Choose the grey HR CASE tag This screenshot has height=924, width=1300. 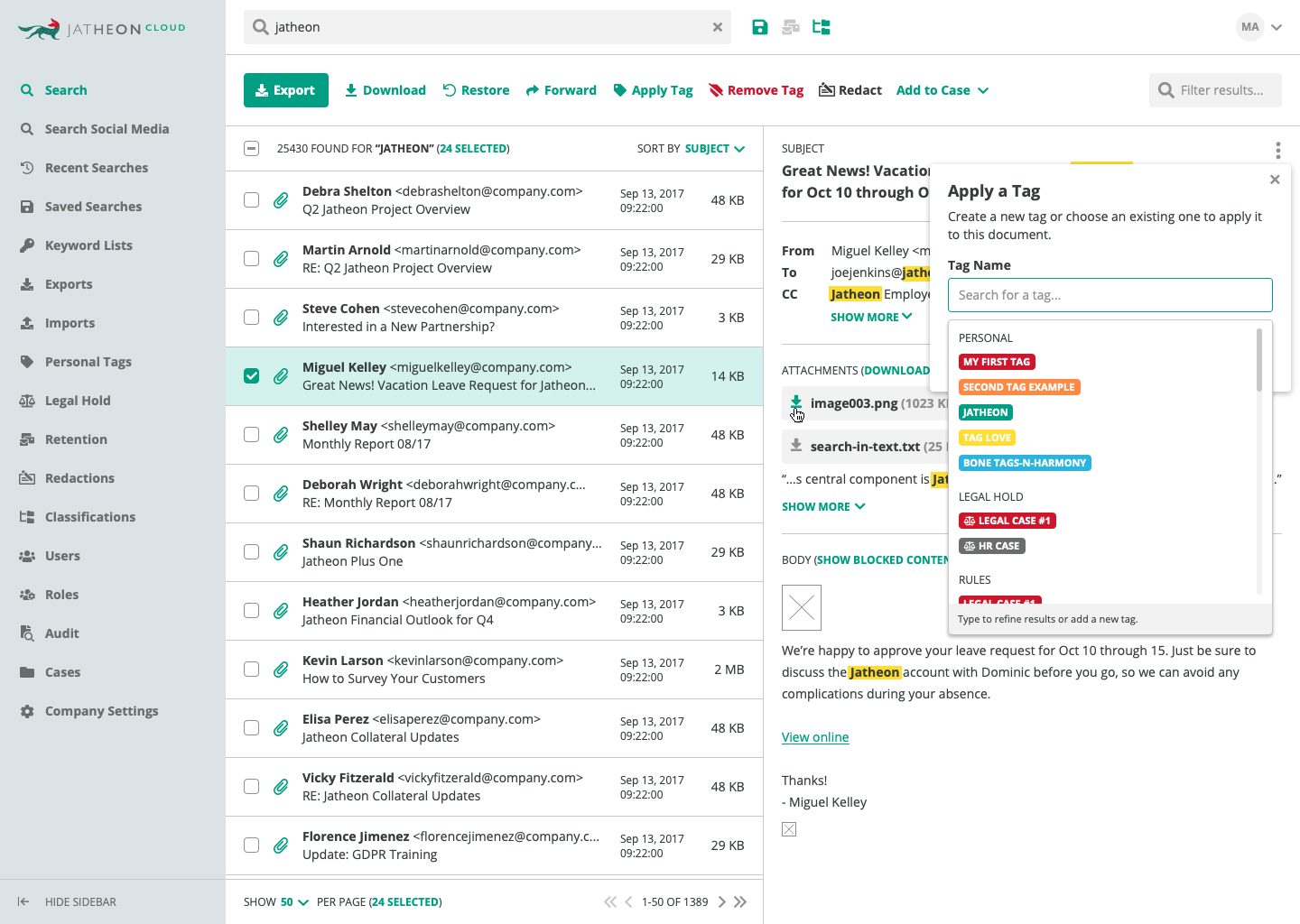click(992, 546)
